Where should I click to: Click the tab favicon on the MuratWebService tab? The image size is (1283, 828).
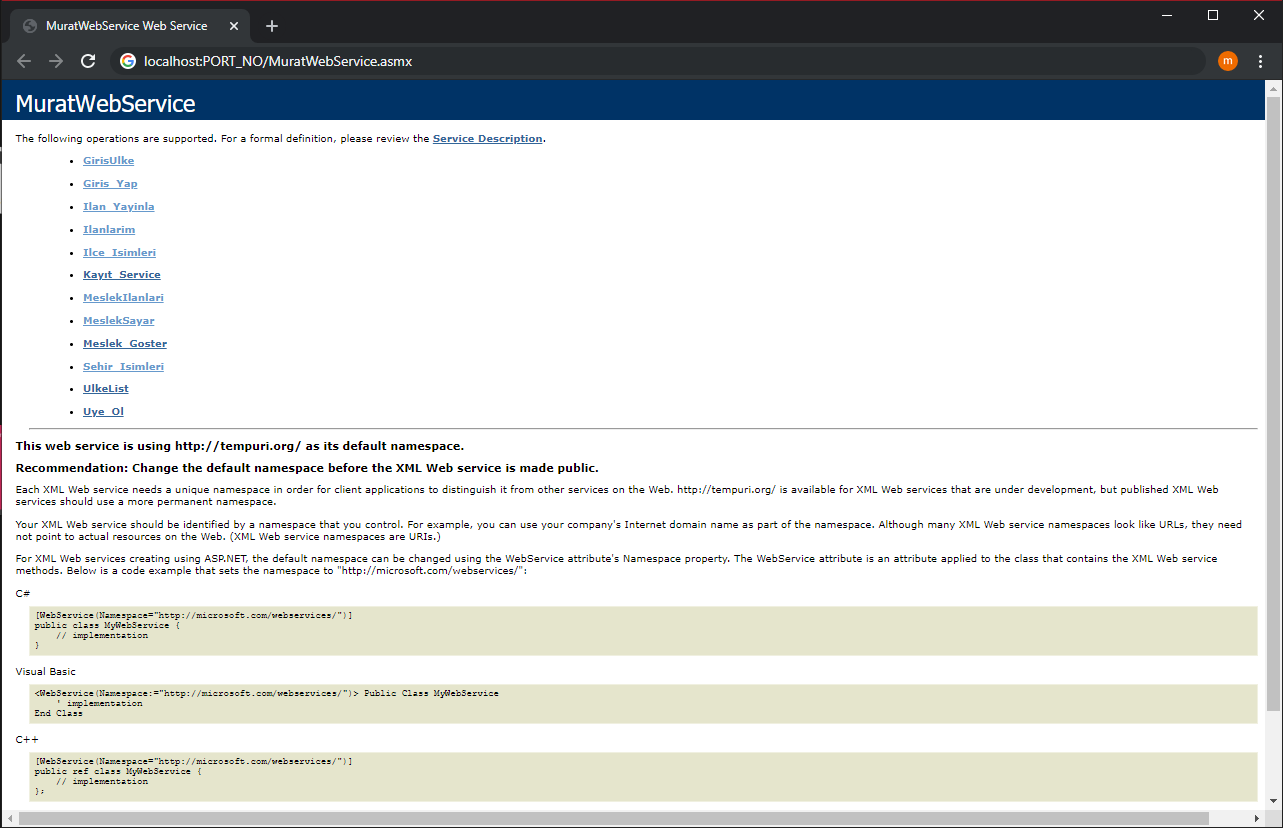[29, 25]
